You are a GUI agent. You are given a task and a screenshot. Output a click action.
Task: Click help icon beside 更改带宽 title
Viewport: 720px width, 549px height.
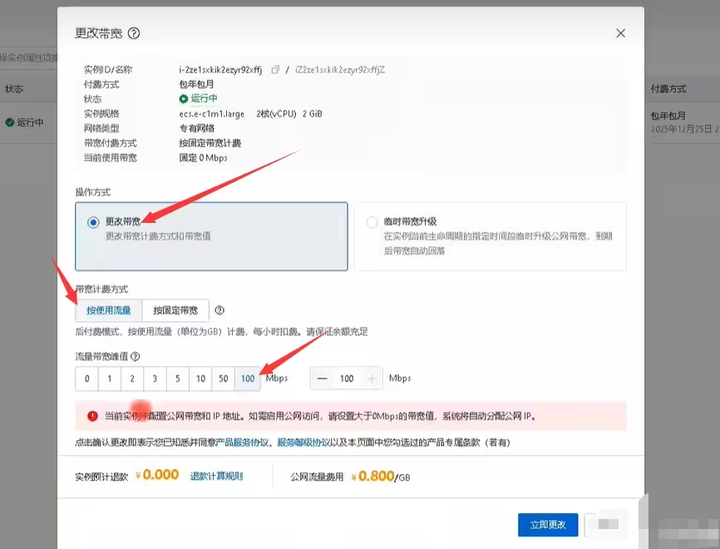(x=134, y=33)
